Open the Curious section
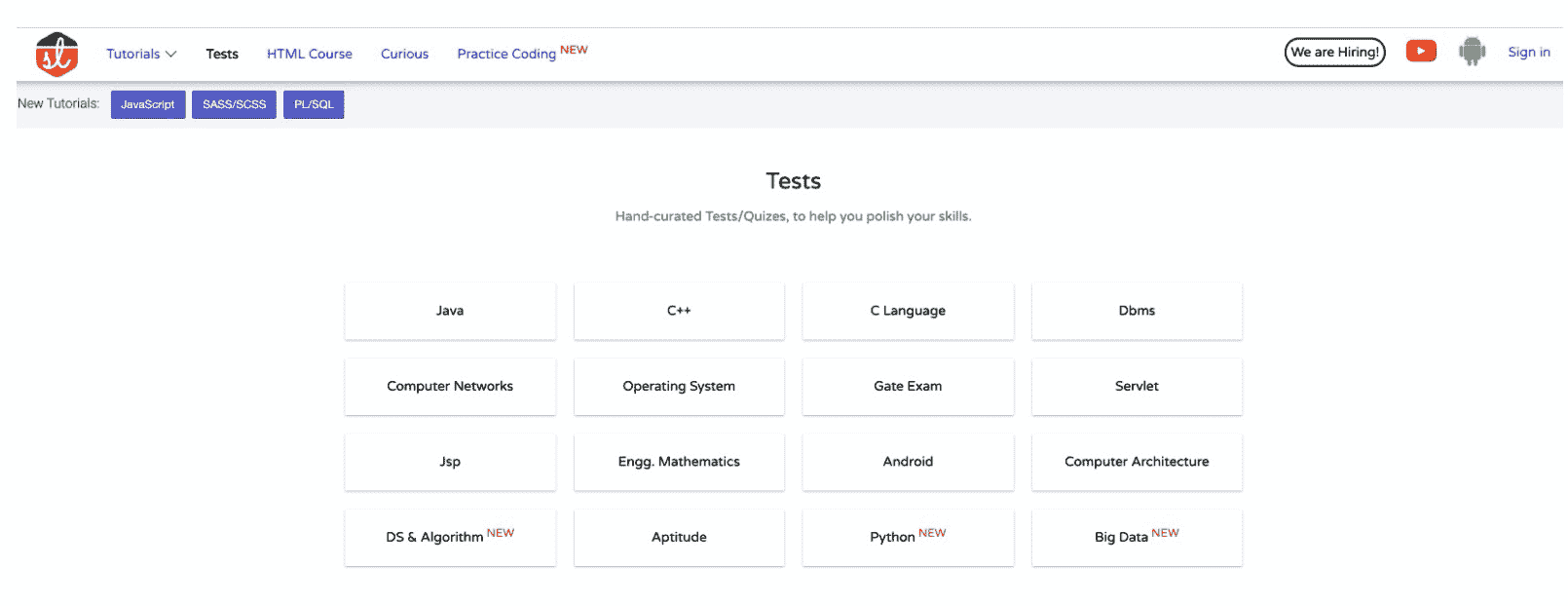Screen dimensions: 1568x606 click(404, 55)
